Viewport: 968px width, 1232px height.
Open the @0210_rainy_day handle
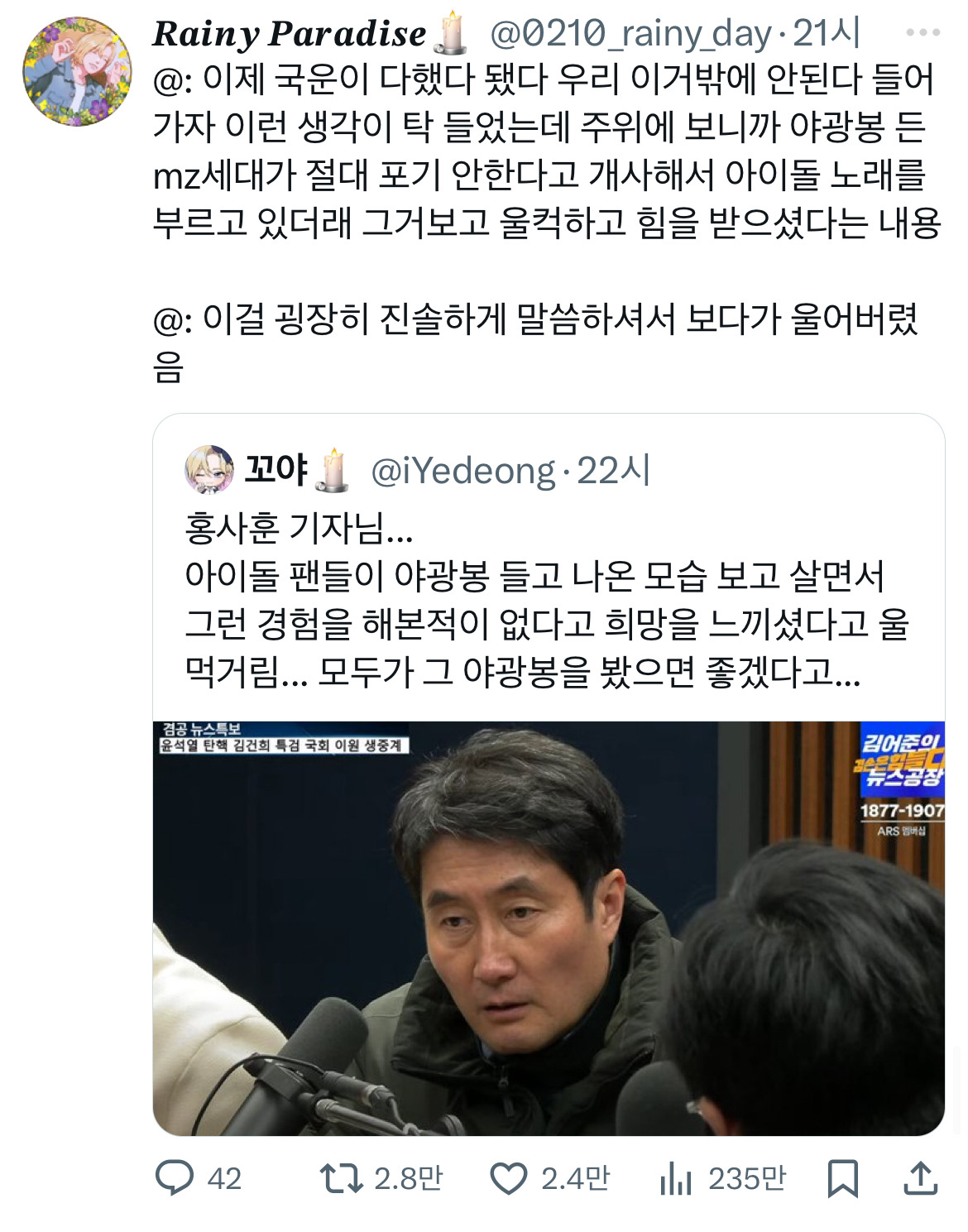point(630,34)
